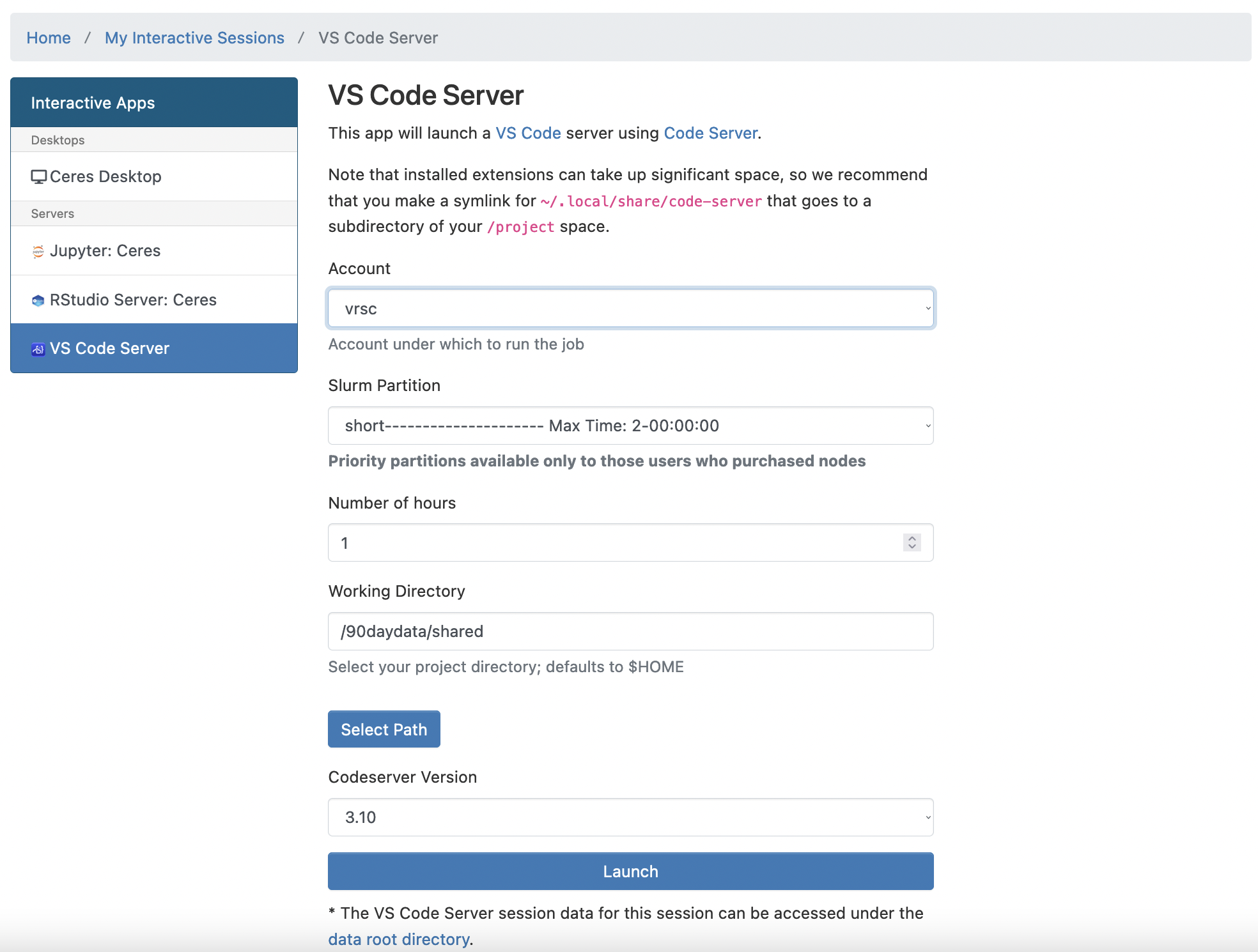Expand the Account dropdown showing vrsc

point(630,309)
